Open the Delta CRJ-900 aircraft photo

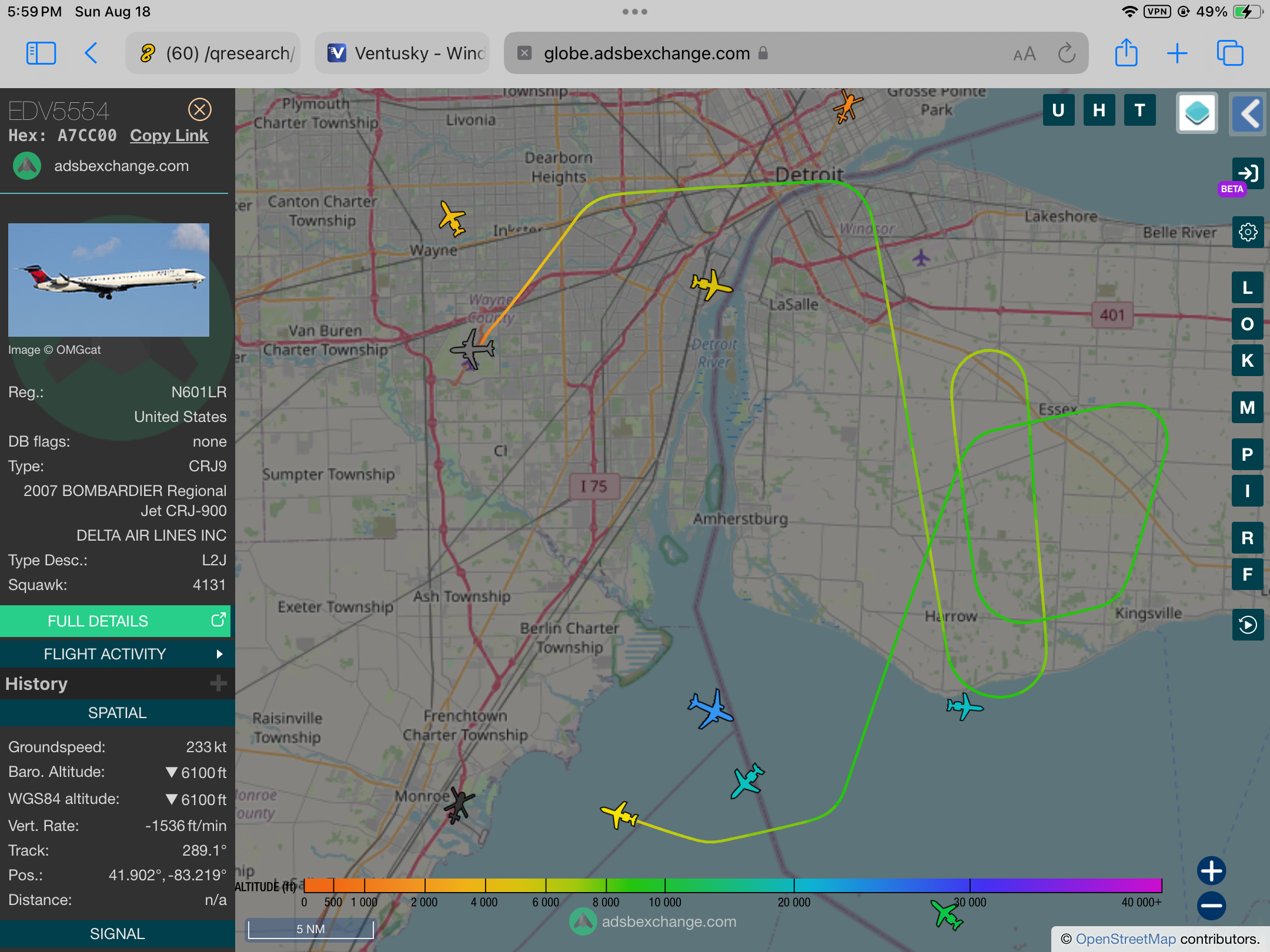pos(109,280)
